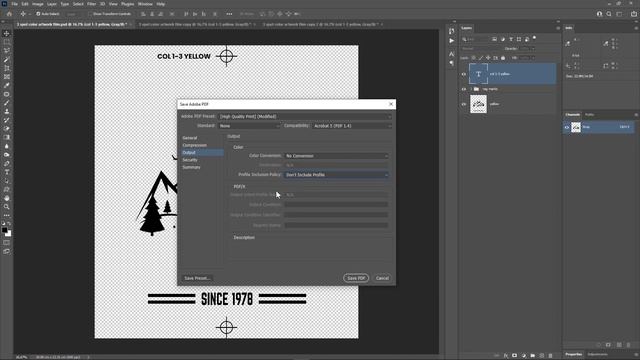The width and height of the screenshot is (640, 360).
Task: Click the Save PDF button
Action: coord(356,278)
